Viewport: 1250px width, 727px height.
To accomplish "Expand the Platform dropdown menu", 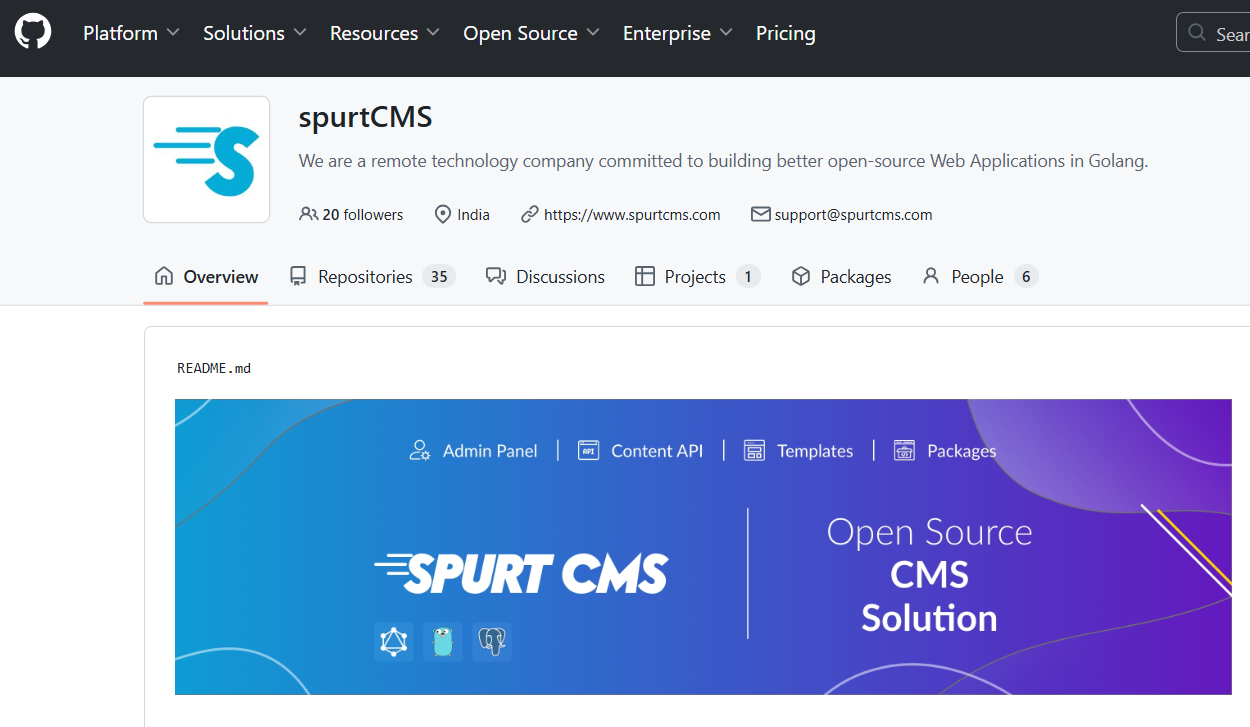I will [x=131, y=33].
